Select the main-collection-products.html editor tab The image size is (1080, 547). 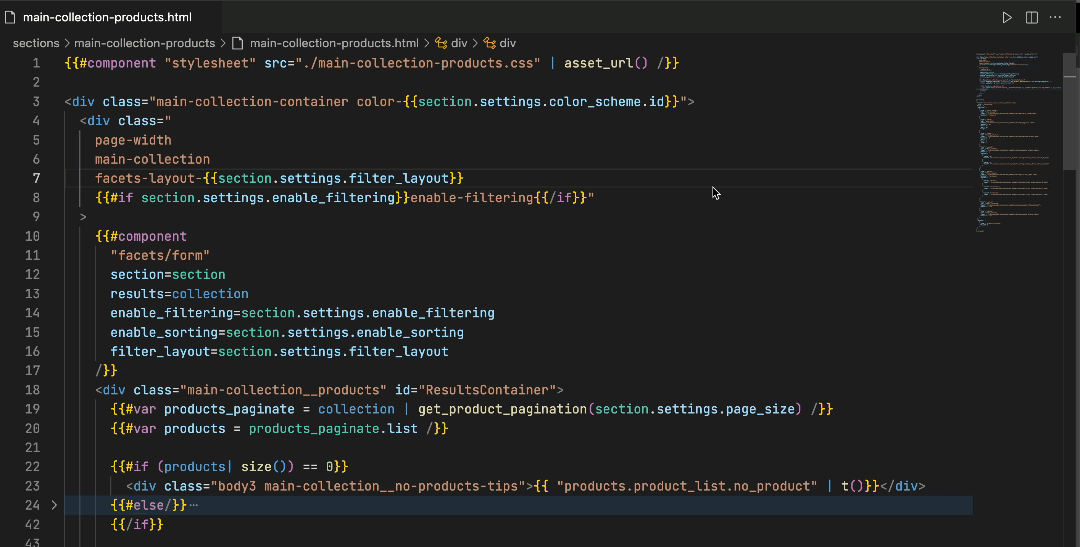tap(107, 18)
